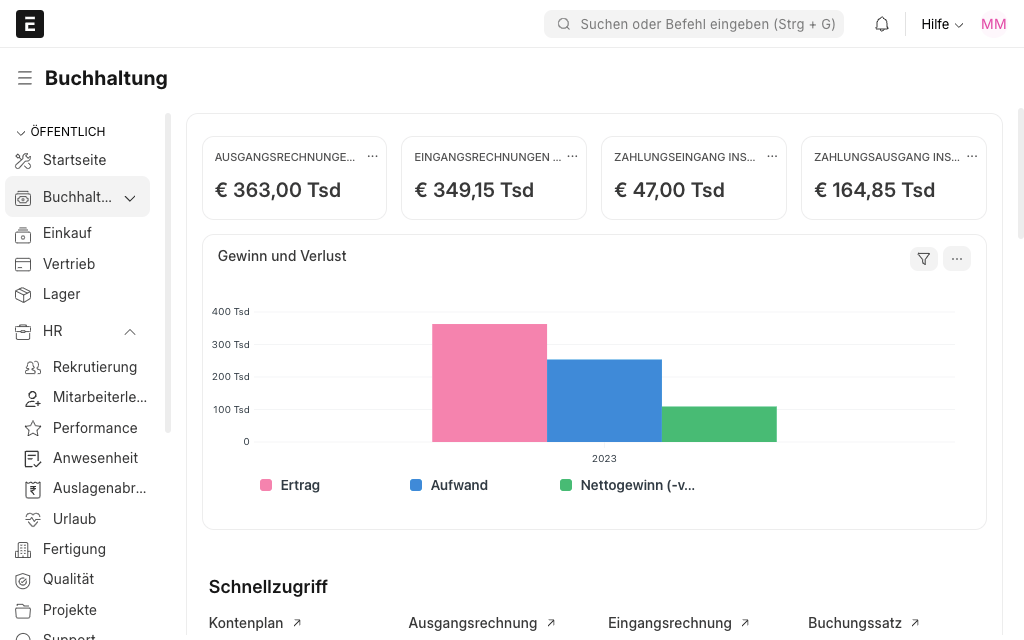Image resolution: width=1024 pixels, height=640 pixels.
Task: Focus the search or command input
Action: coord(694,24)
